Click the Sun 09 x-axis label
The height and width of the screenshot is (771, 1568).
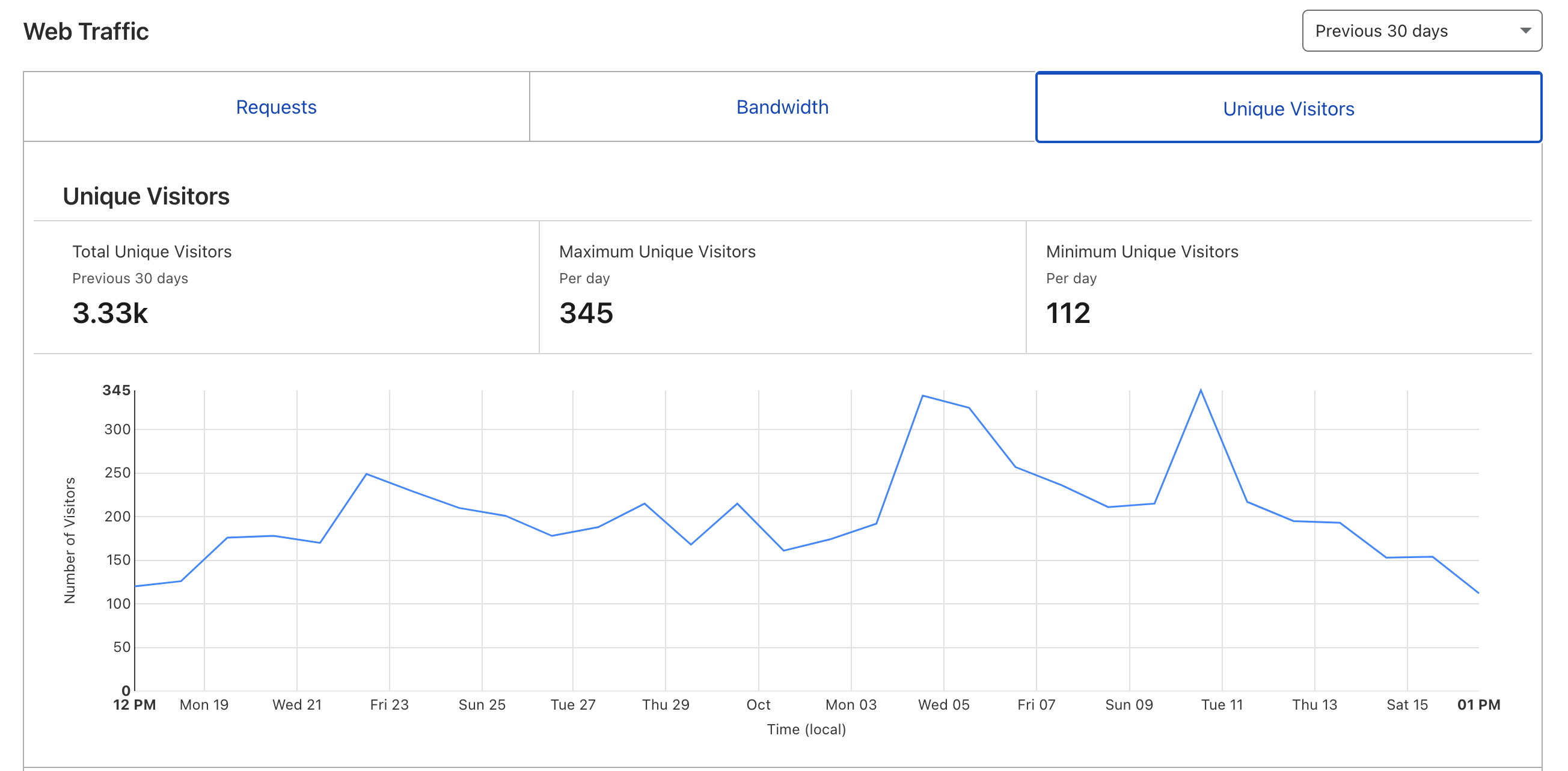(x=1129, y=705)
